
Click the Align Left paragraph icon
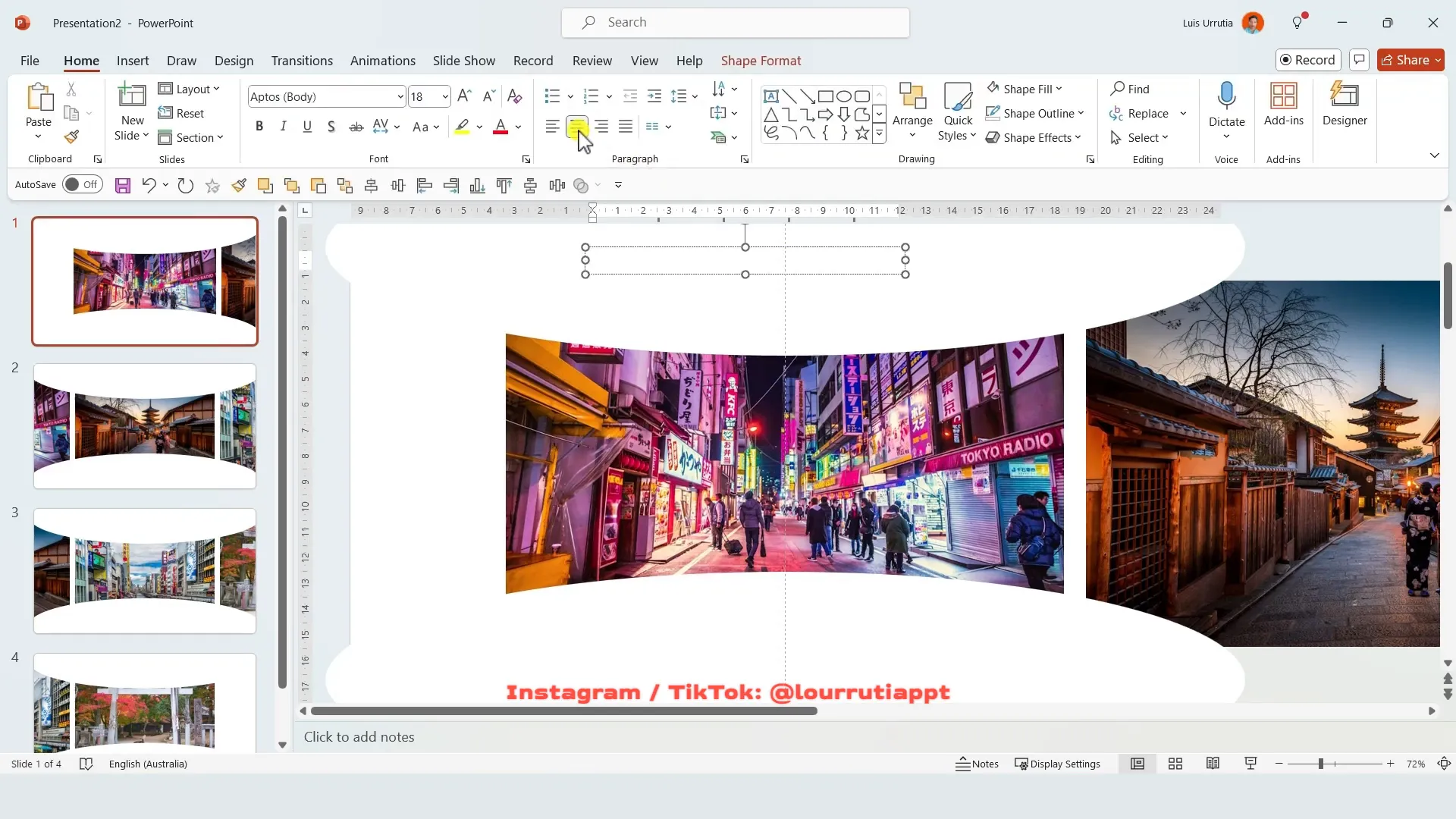(552, 127)
